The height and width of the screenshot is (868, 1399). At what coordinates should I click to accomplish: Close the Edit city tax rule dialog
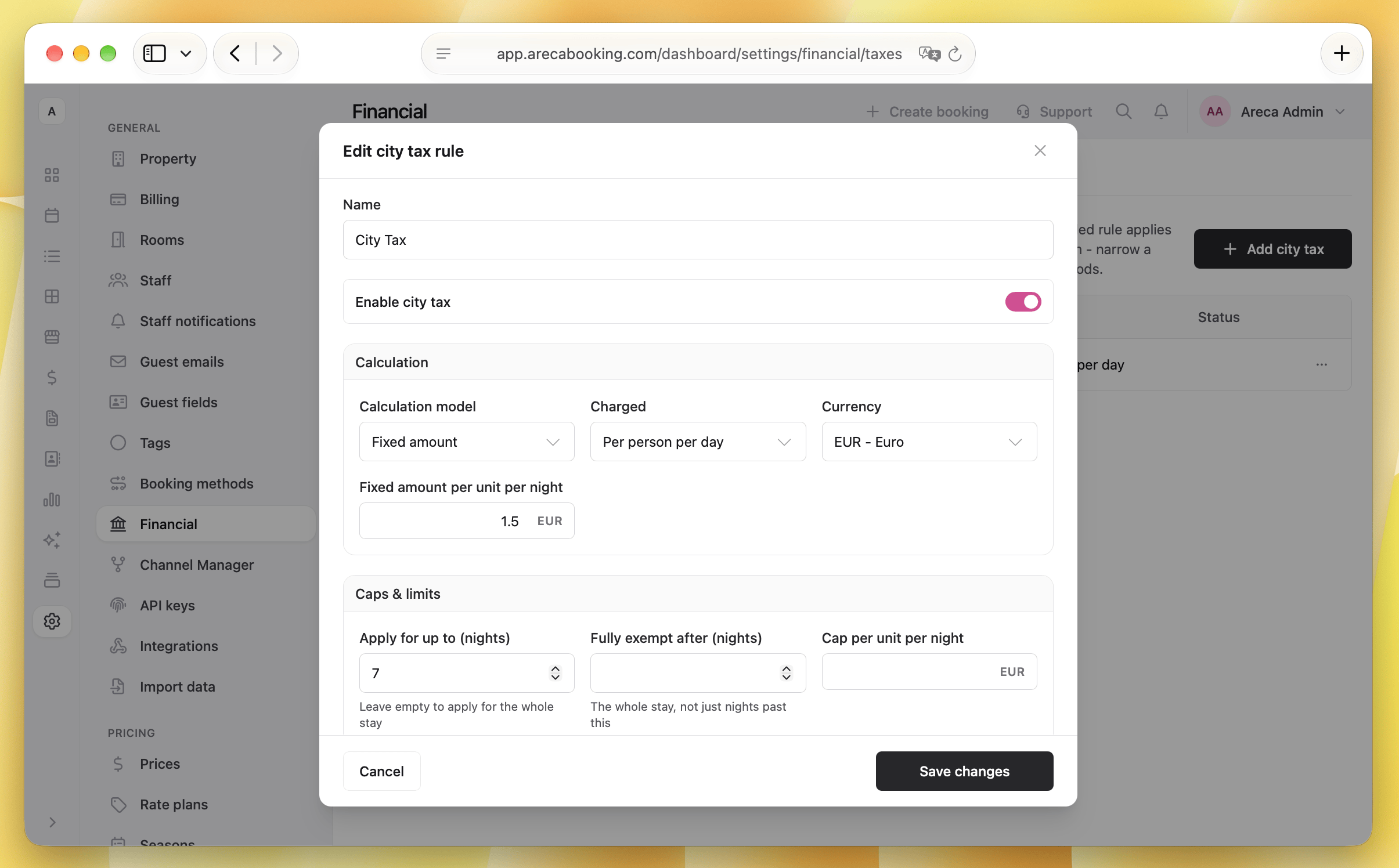click(1040, 151)
